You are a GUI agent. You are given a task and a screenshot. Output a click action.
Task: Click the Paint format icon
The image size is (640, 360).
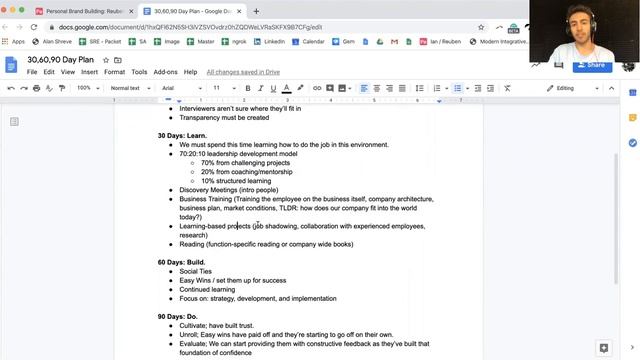(x=62, y=88)
